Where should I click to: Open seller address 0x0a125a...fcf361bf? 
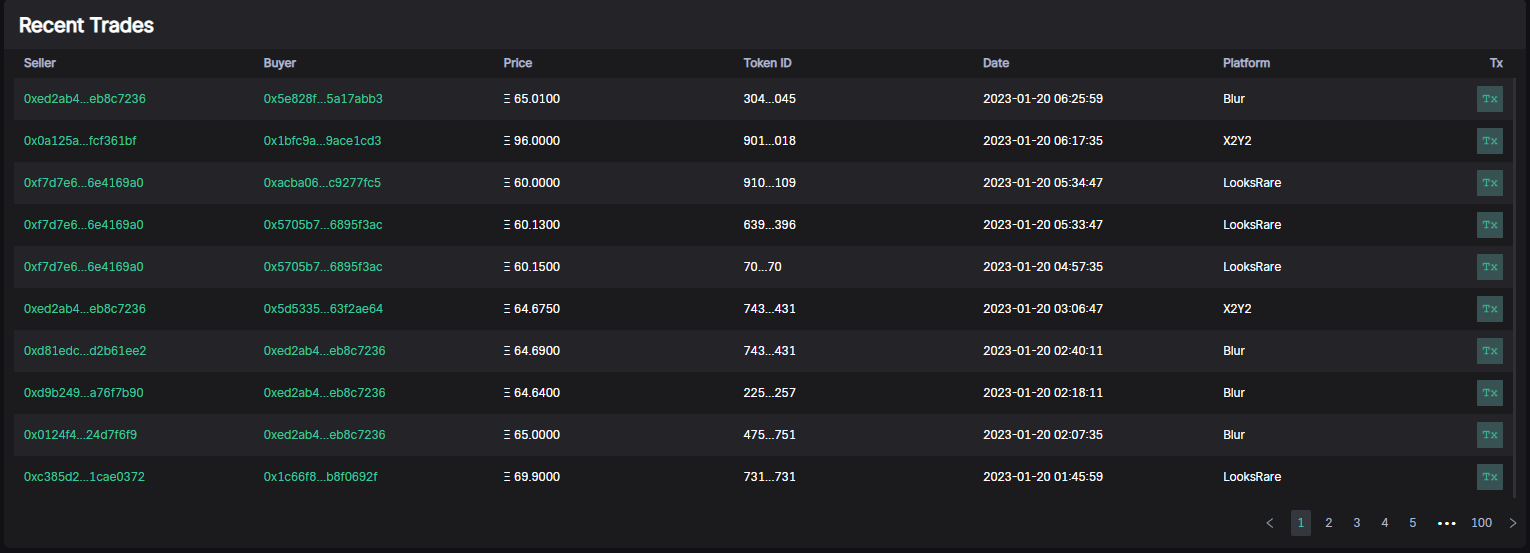[80, 141]
